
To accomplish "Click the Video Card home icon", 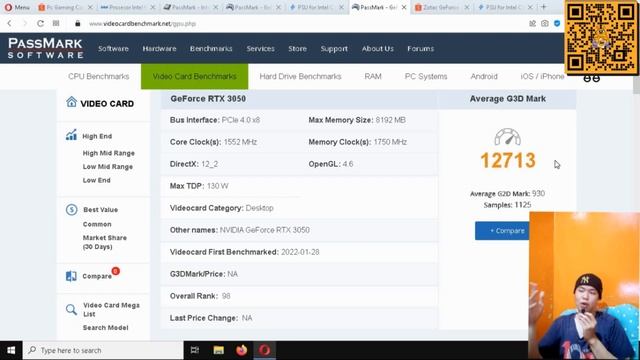I will 71,102.
